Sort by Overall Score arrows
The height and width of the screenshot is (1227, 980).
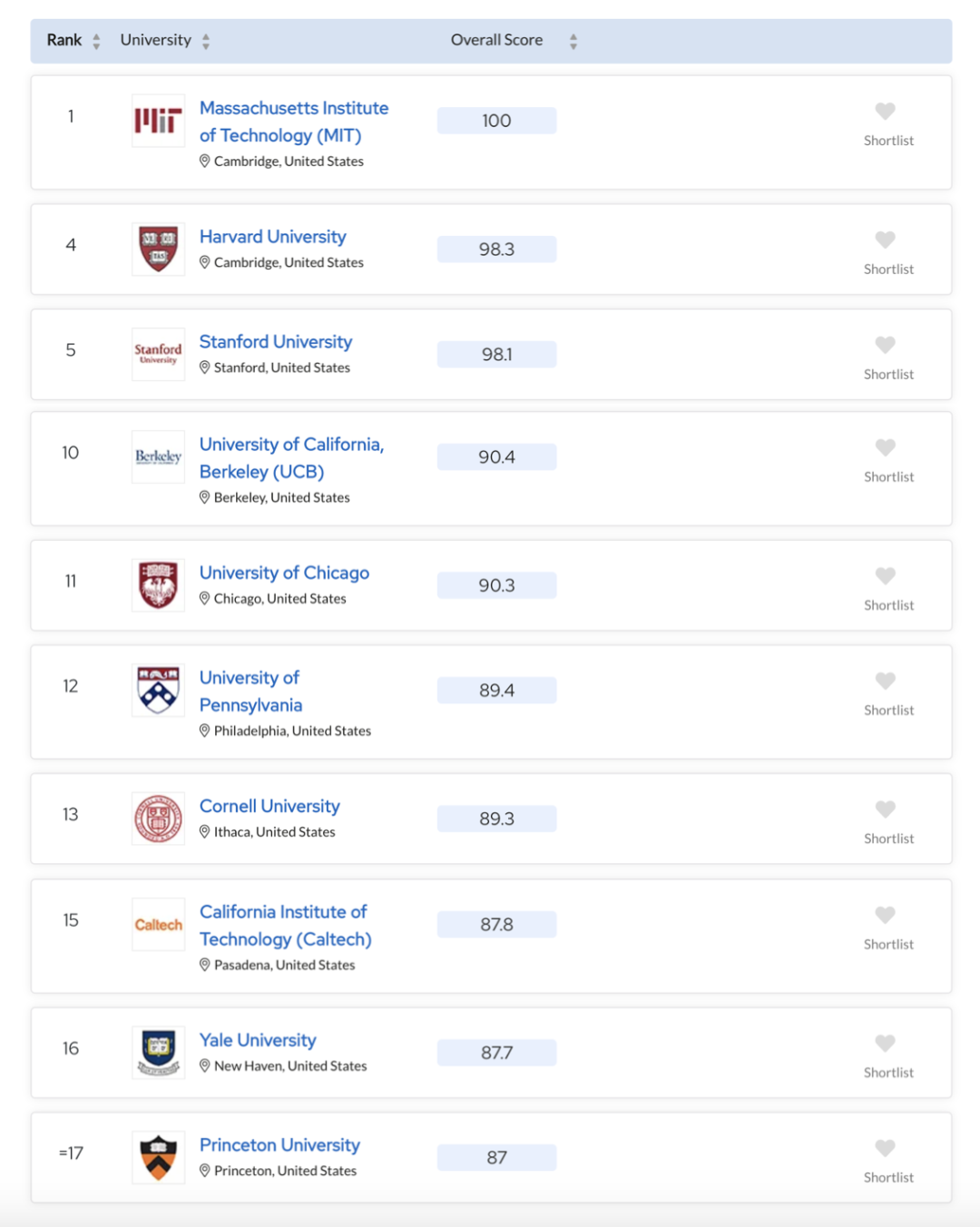pyautogui.click(x=573, y=41)
